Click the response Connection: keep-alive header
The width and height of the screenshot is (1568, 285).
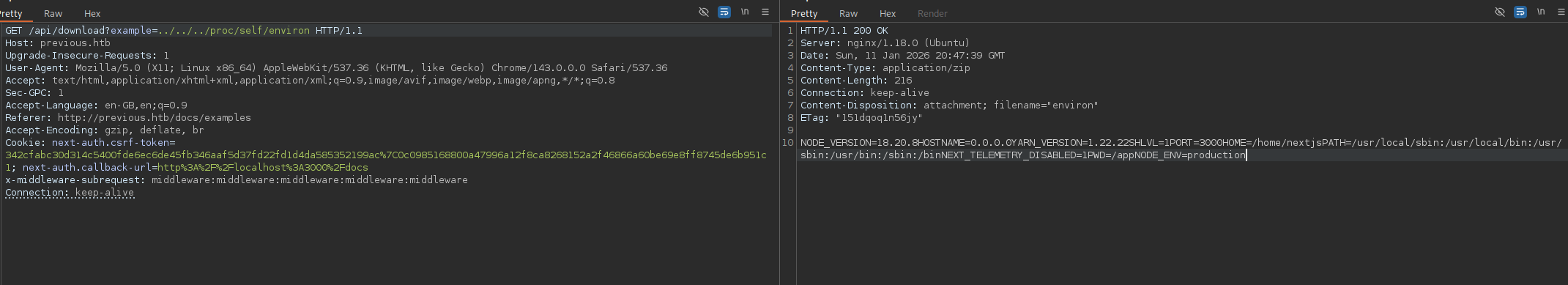pyautogui.click(x=864, y=93)
